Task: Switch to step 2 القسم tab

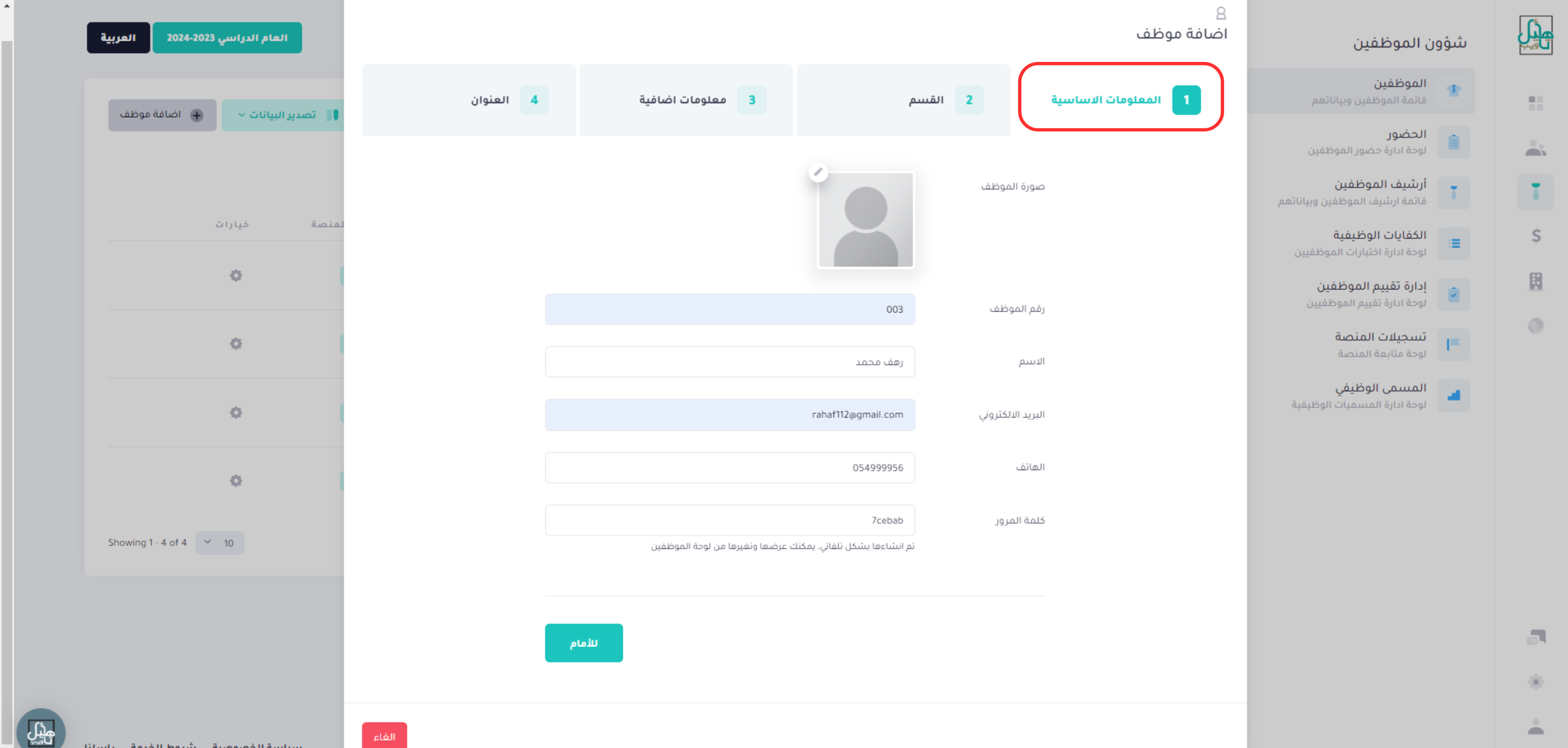Action: click(x=903, y=100)
